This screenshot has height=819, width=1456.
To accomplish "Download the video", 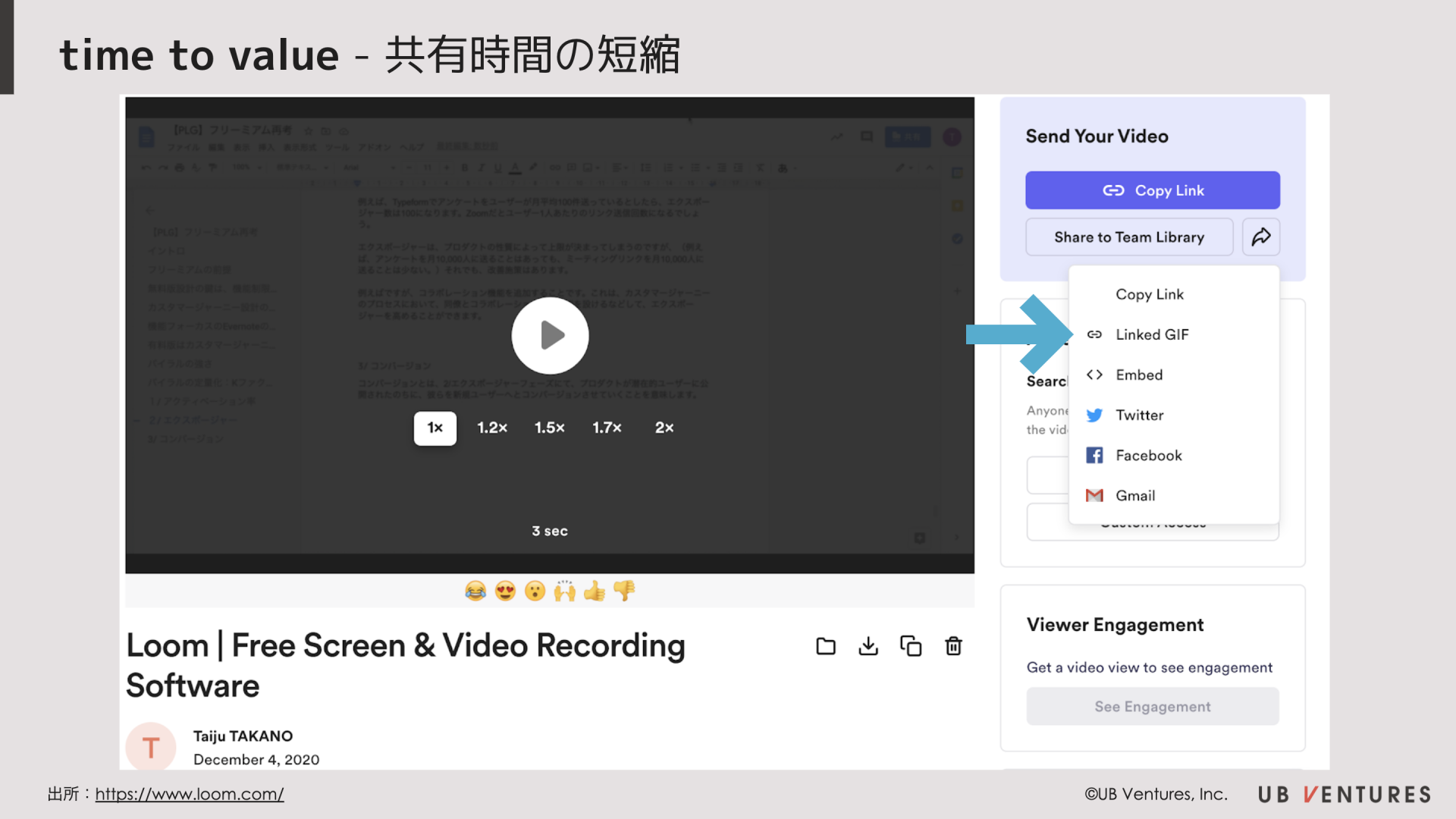I will [868, 646].
